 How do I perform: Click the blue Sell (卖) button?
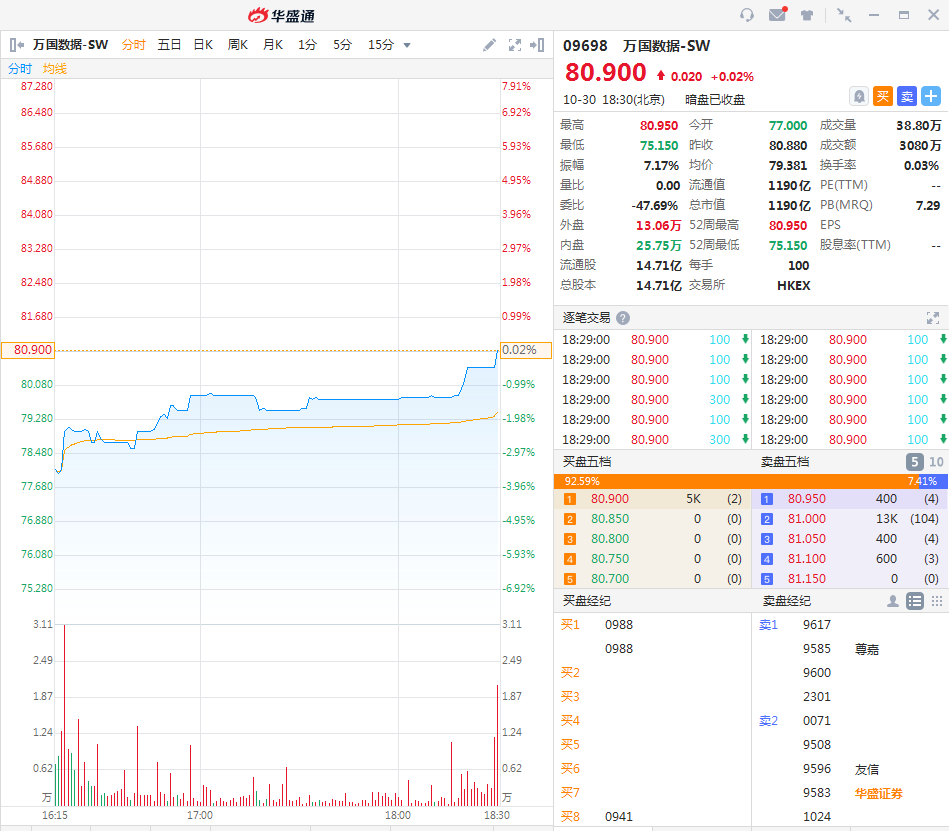(x=907, y=96)
